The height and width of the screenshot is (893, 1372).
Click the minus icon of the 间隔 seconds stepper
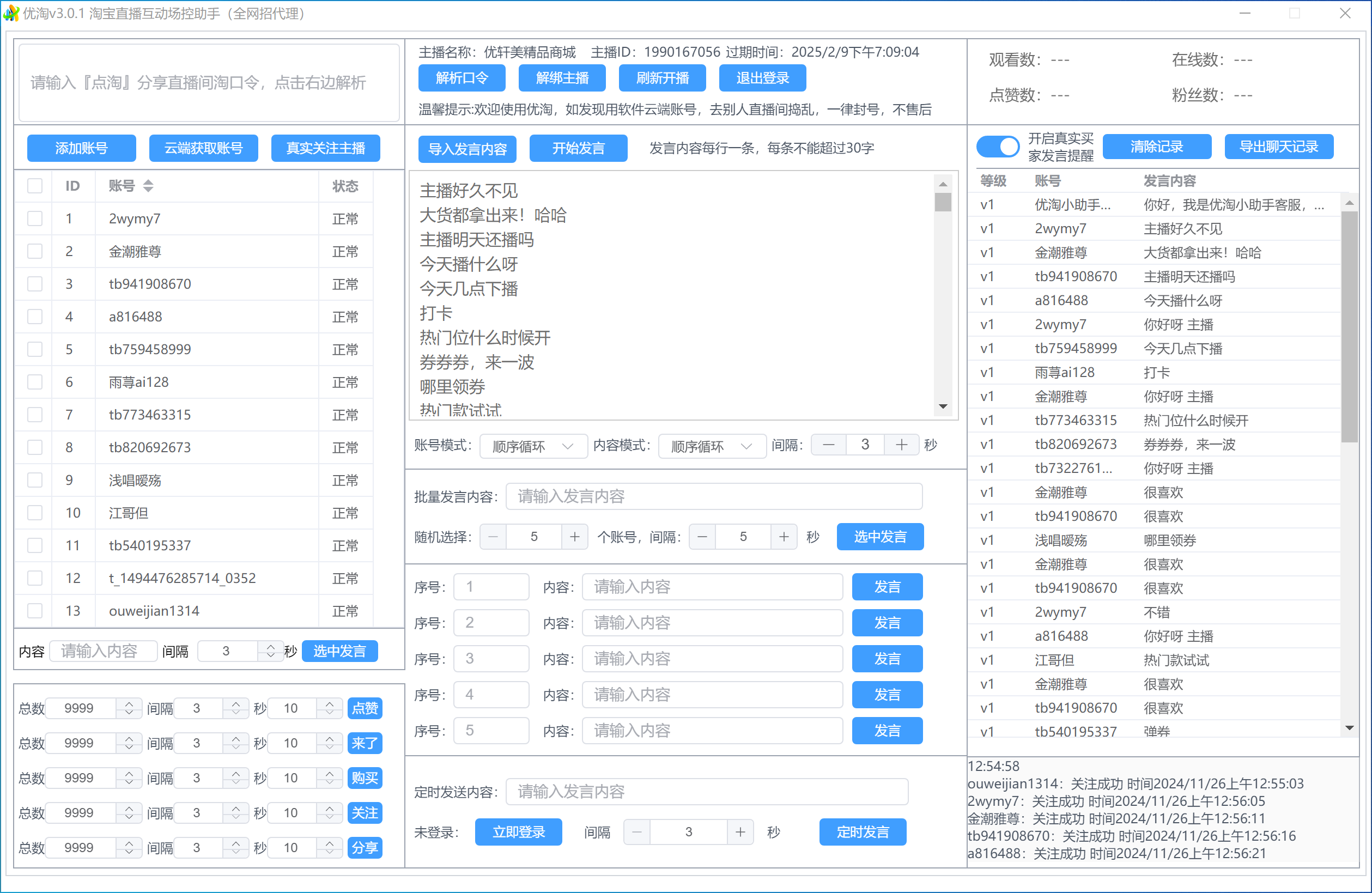click(828, 445)
